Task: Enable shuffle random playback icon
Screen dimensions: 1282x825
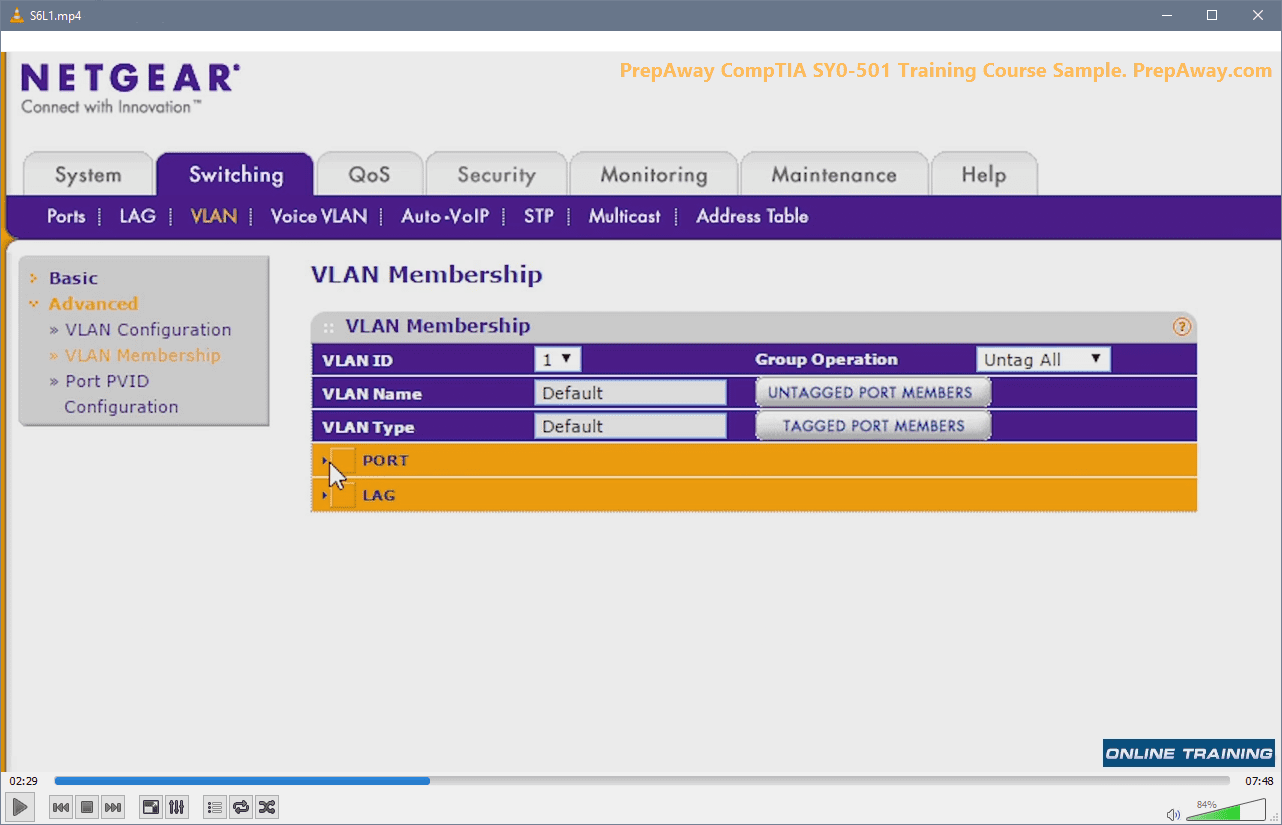Action: pos(266,807)
